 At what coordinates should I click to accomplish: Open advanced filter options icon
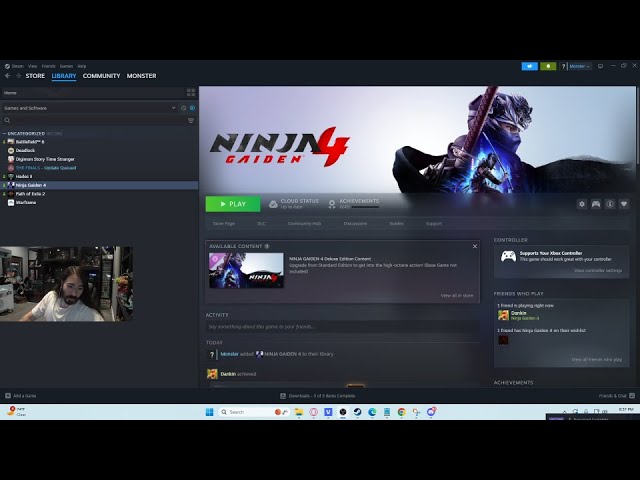191,120
